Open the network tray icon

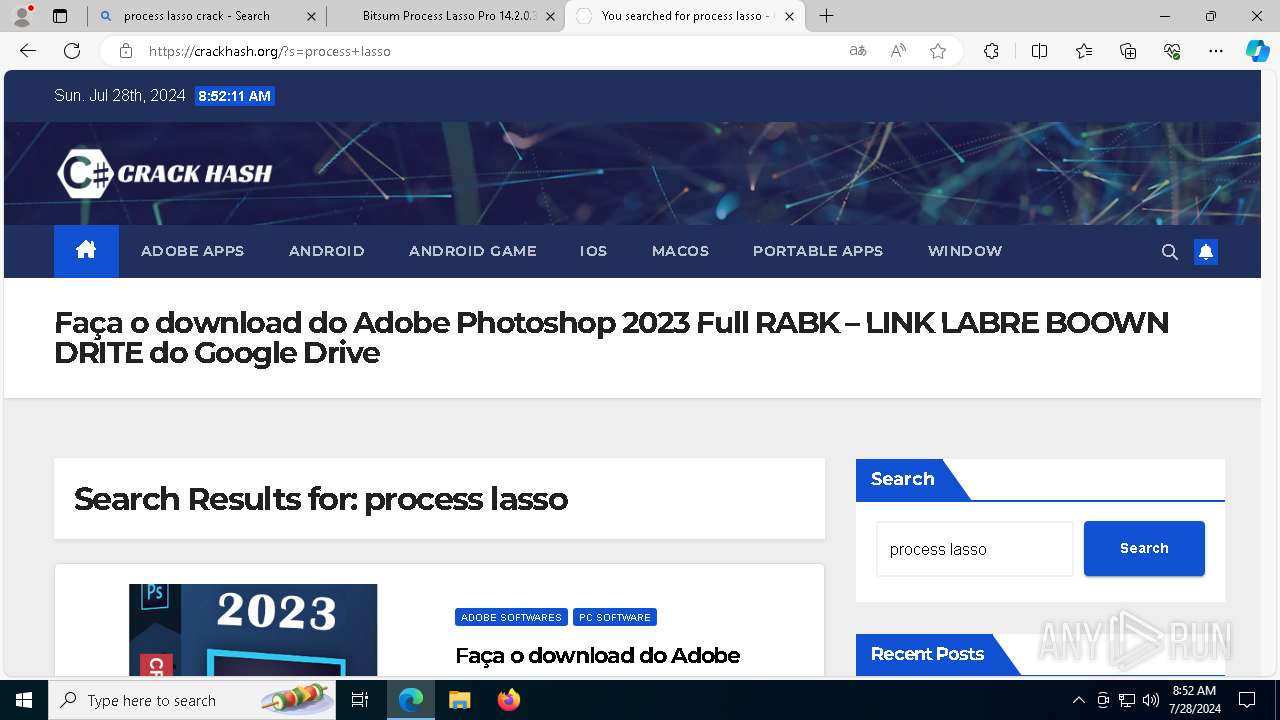point(1127,700)
